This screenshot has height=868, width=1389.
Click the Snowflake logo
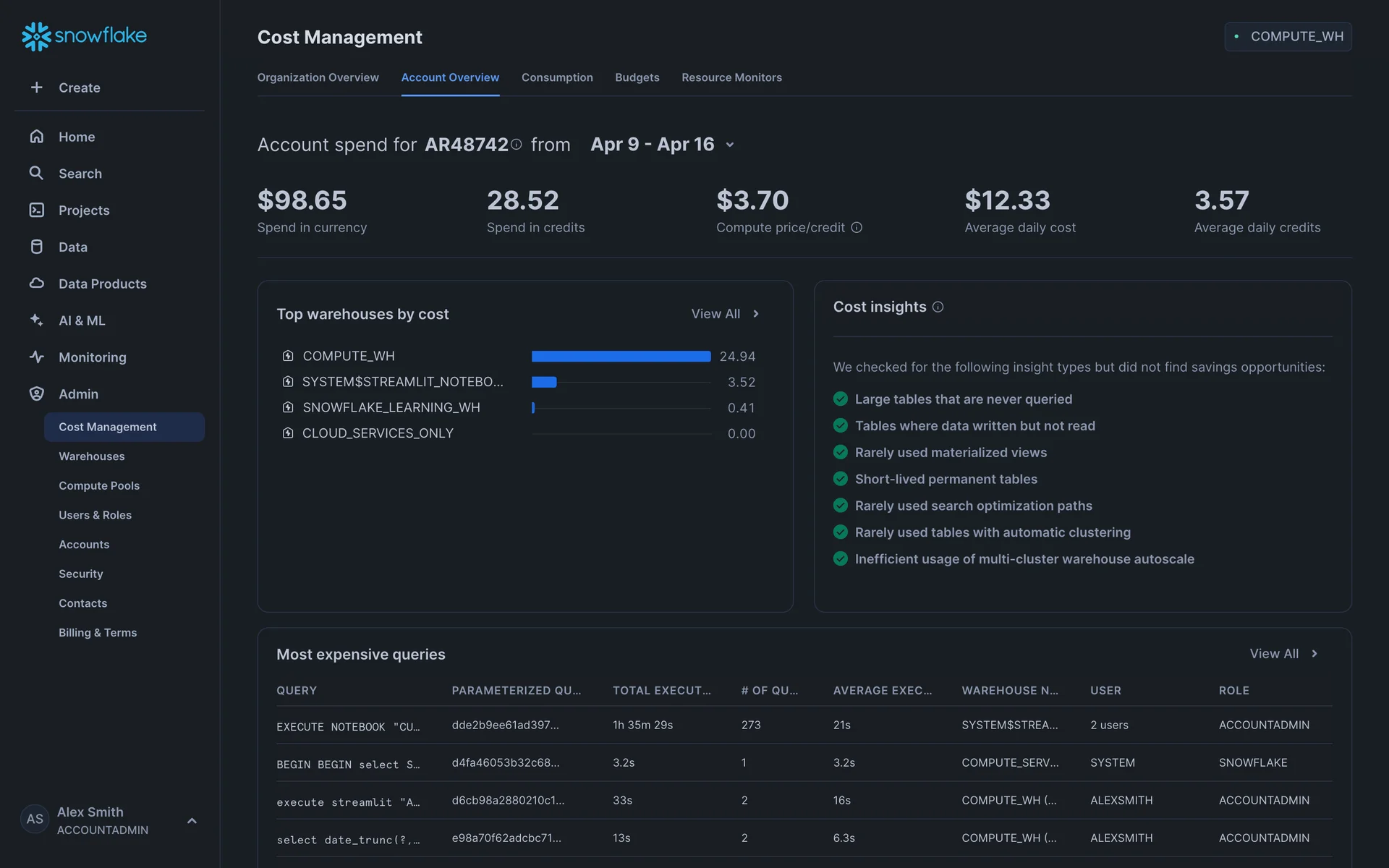pyautogui.click(x=84, y=36)
